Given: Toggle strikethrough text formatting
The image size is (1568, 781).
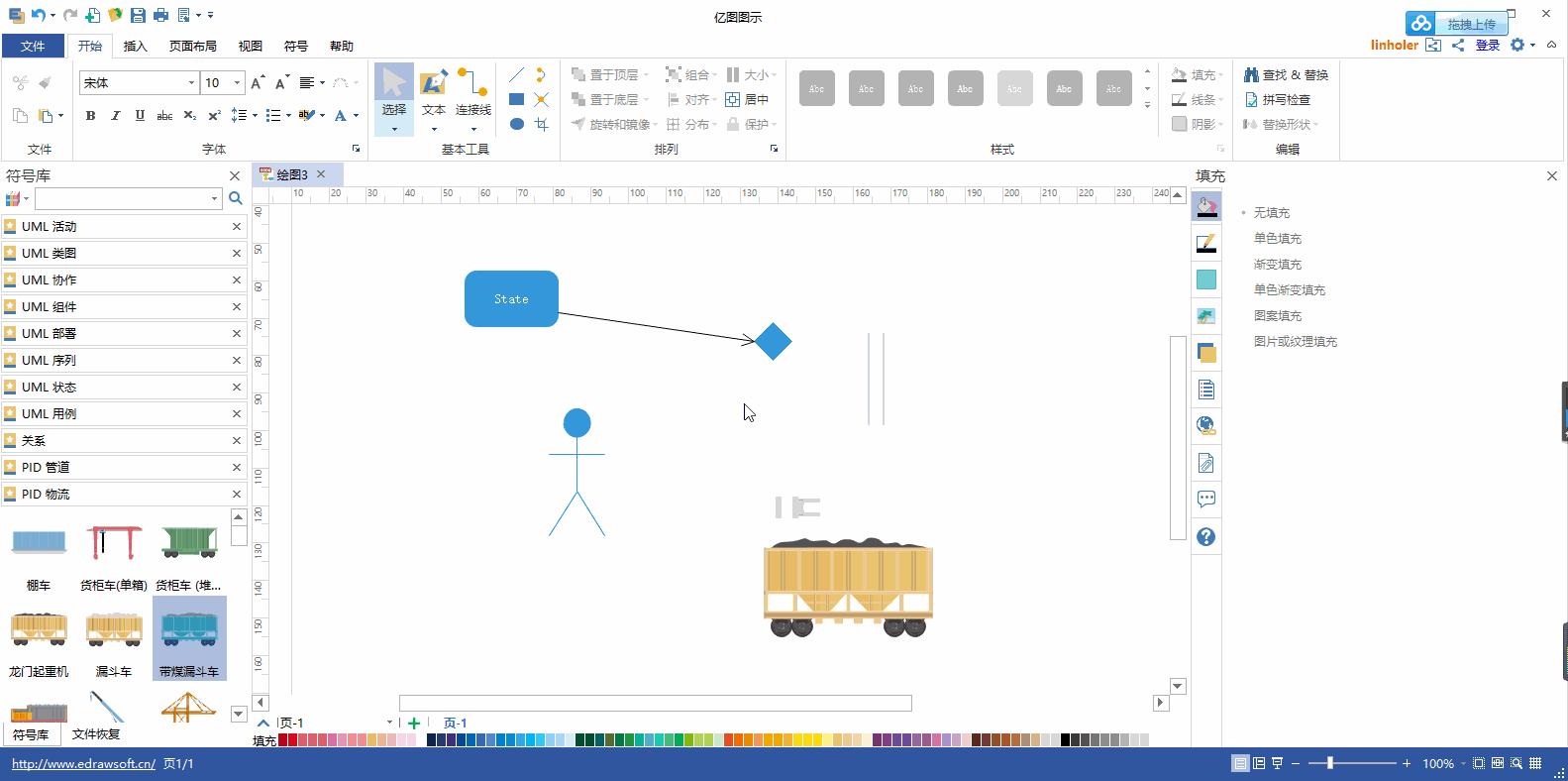Looking at the screenshot, I should coord(164,115).
